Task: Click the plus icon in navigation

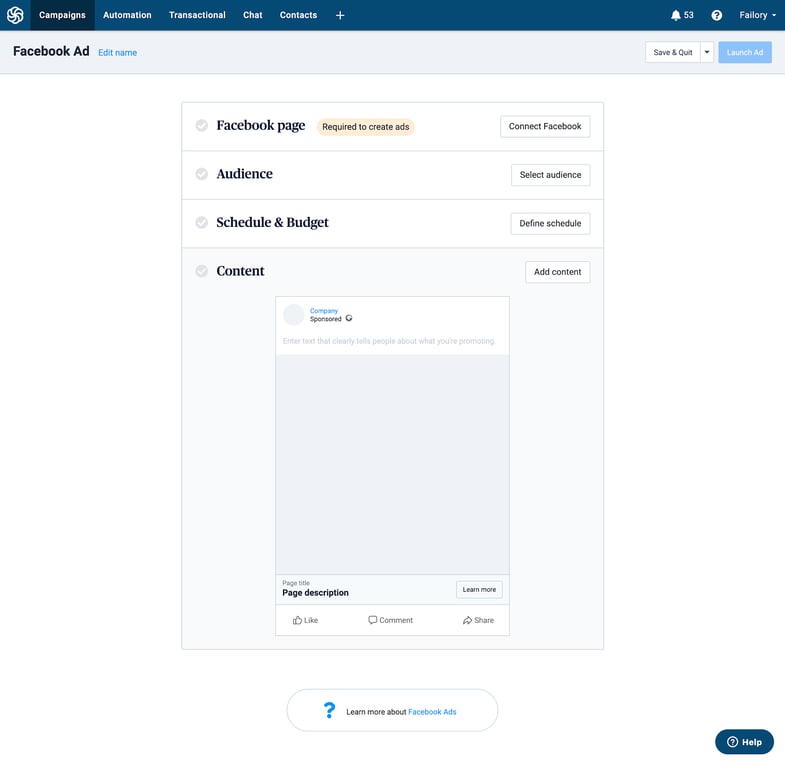Action: click(340, 16)
